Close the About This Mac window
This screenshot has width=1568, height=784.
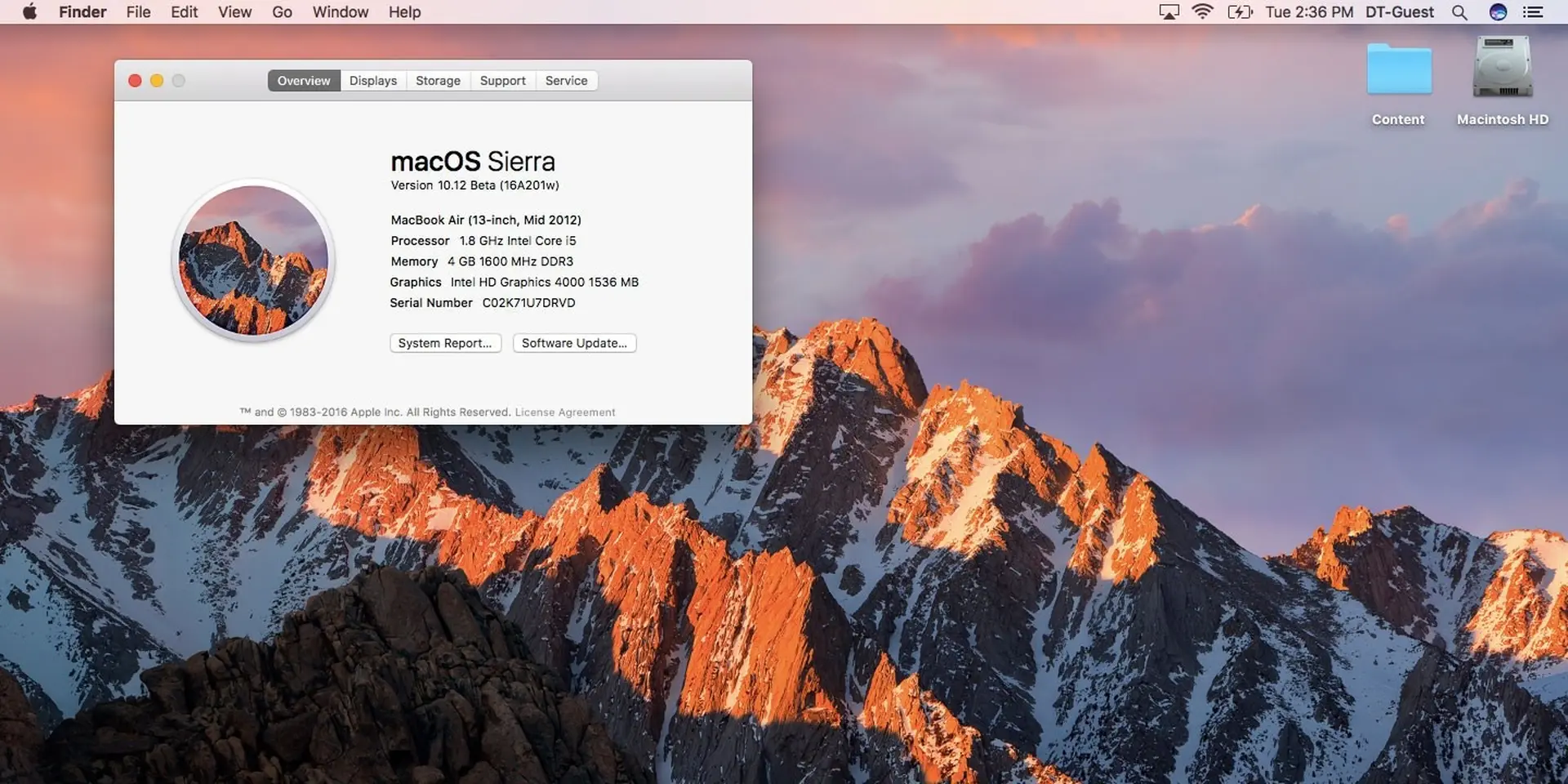(x=135, y=81)
